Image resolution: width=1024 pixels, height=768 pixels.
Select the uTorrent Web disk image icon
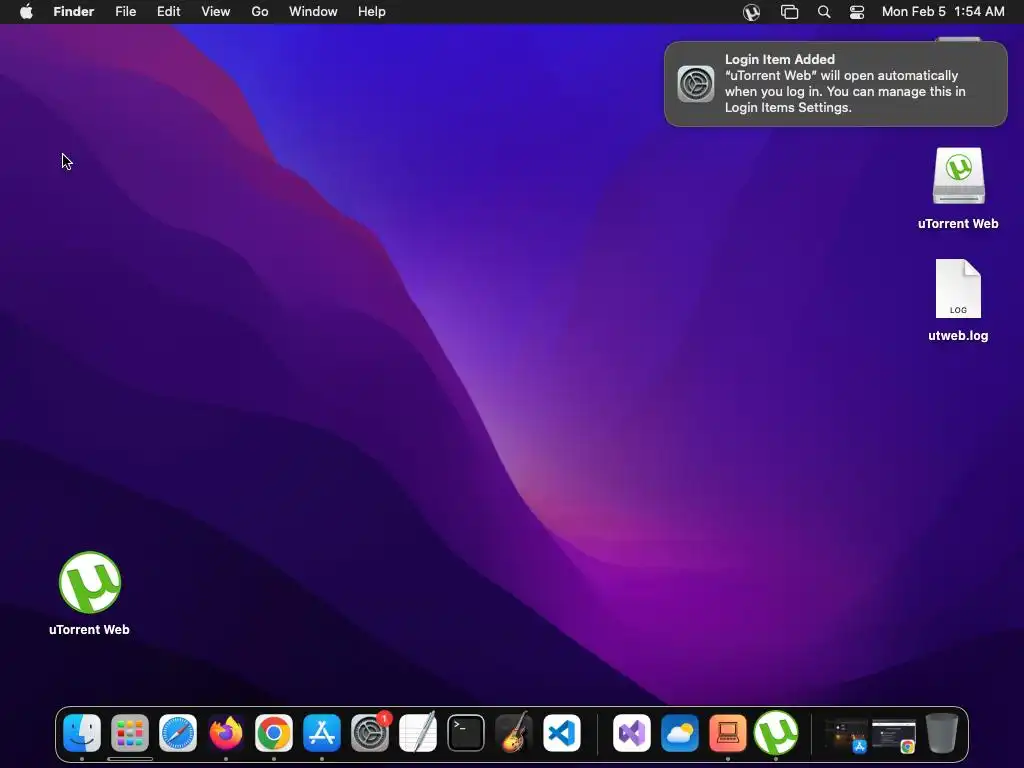[958, 176]
